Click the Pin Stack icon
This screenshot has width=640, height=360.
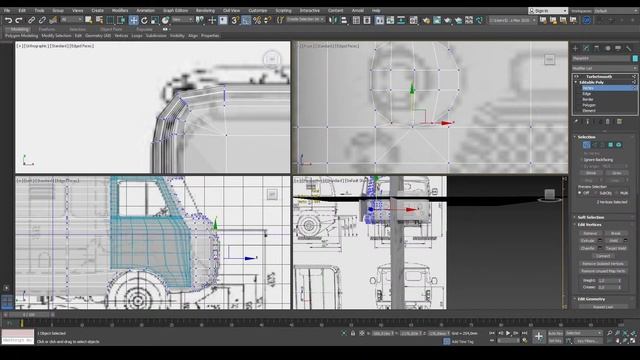pyautogui.click(x=576, y=122)
